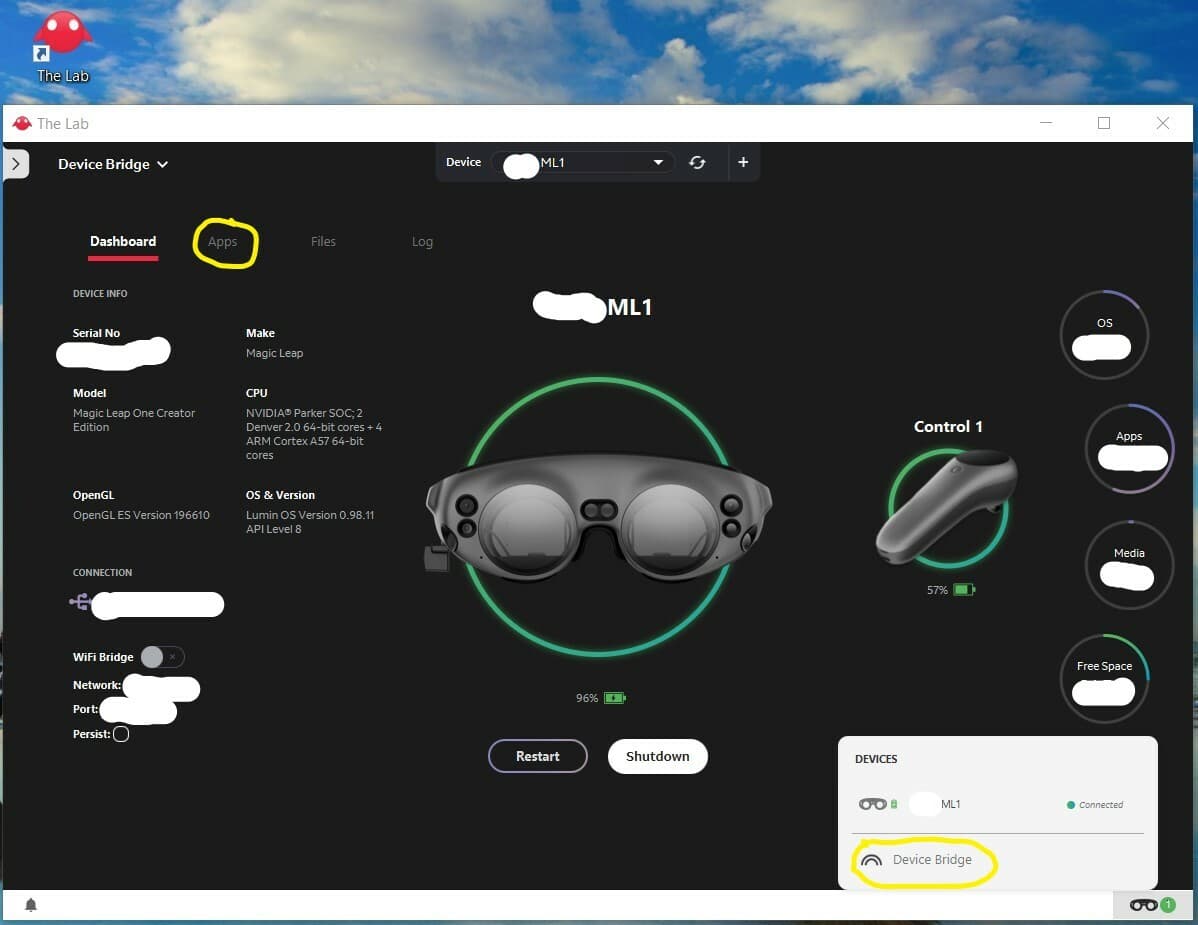The image size is (1198, 925).
Task: Click the Shutdown button
Action: (658, 756)
